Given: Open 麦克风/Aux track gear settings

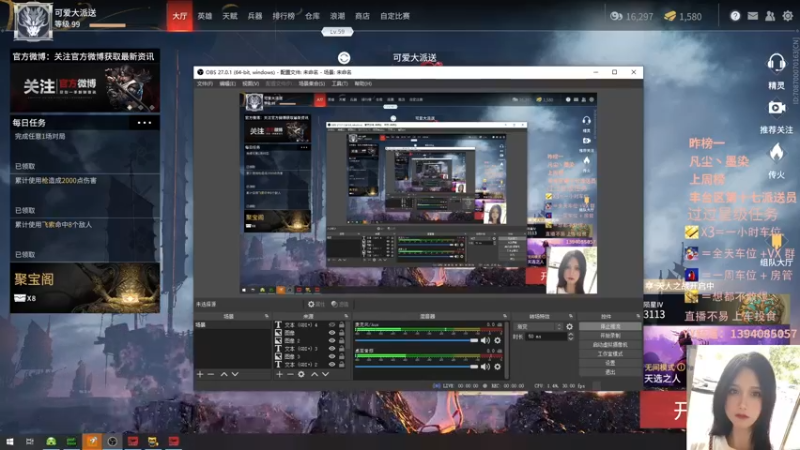Looking at the screenshot, I should 497,340.
